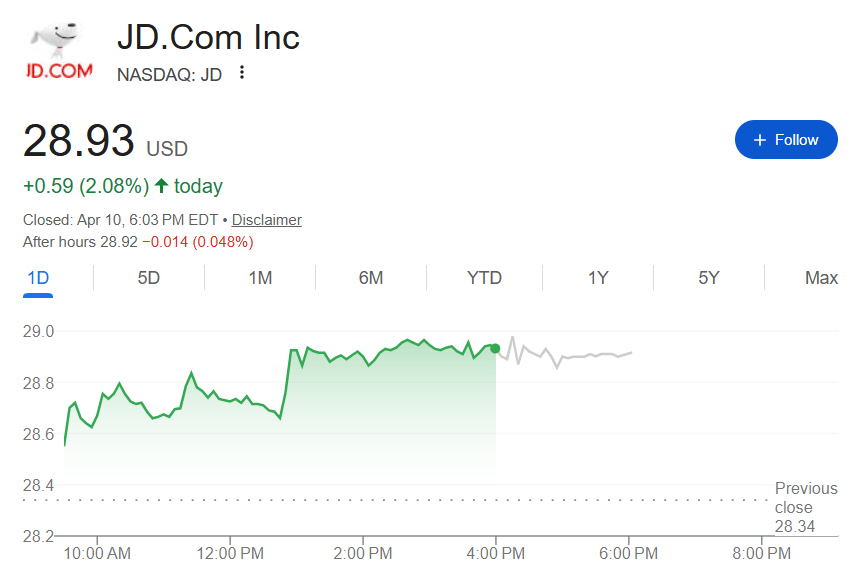Switch to the 5D tab

pyautogui.click(x=149, y=278)
